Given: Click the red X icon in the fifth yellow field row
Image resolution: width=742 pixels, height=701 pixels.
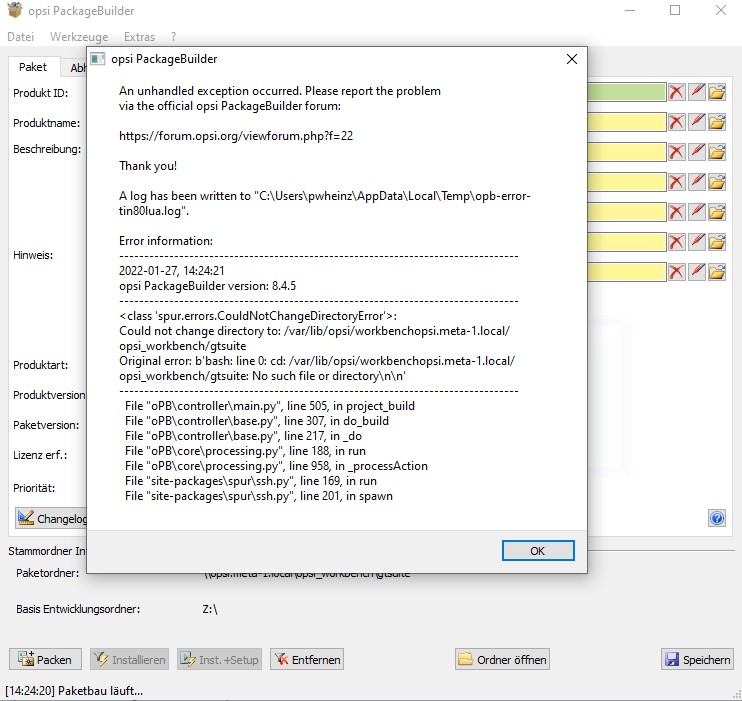Looking at the screenshot, I should [x=677, y=242].
